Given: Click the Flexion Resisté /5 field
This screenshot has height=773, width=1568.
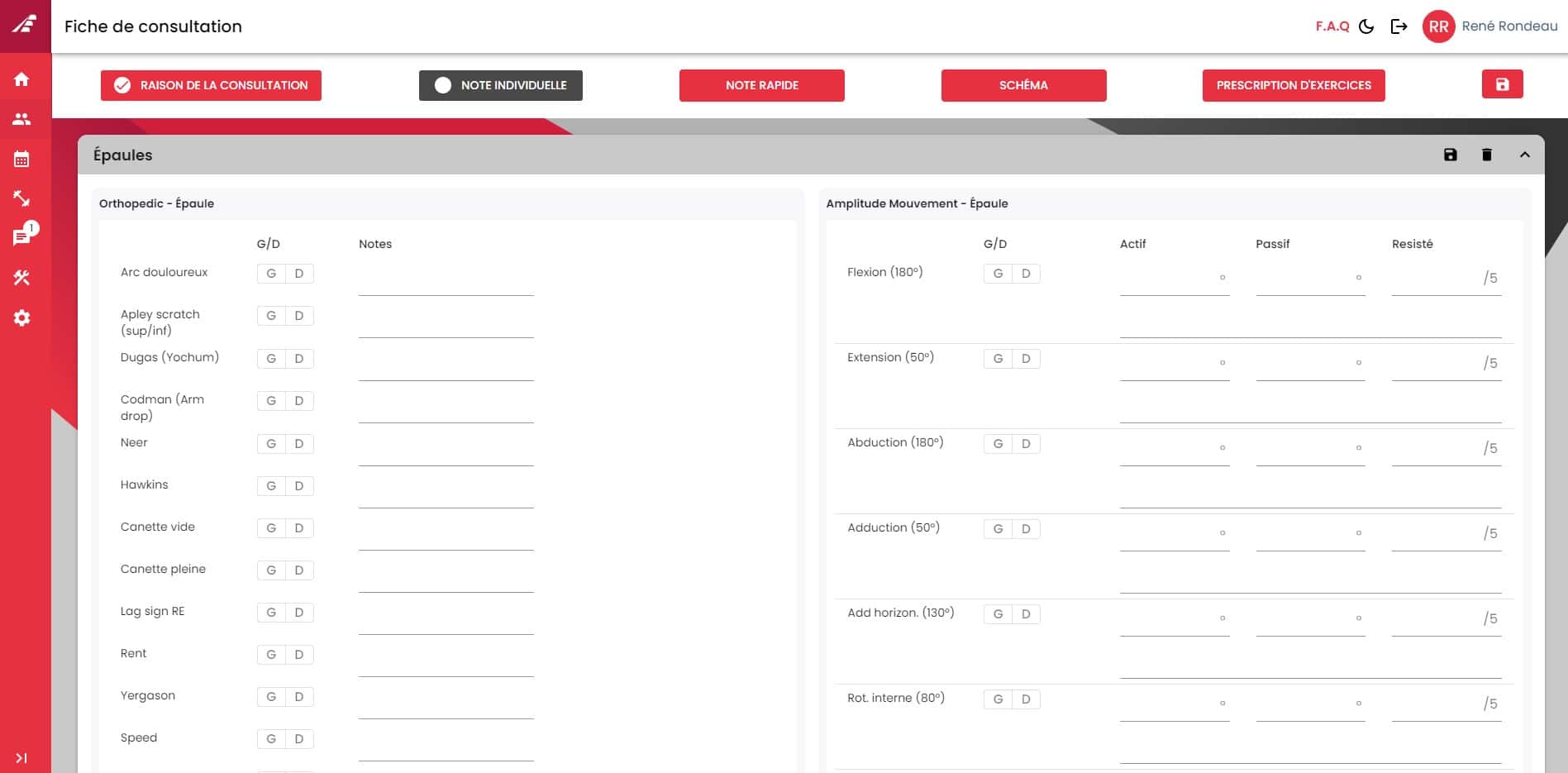Looking at the screenshot, I should click(1446, 279).
